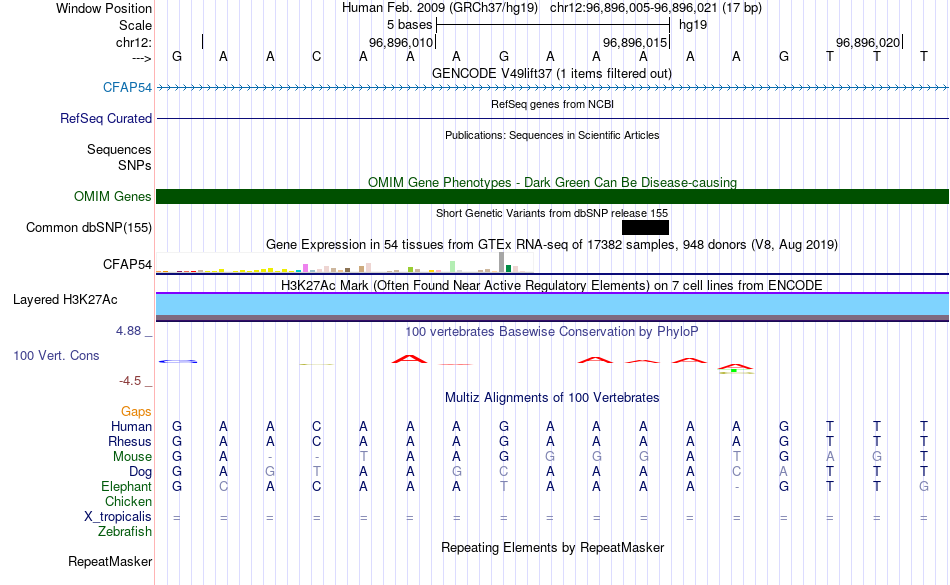Click the RepeatMasker track label
Viewport: 950px width, 585px height.
[x=110, y=561]
